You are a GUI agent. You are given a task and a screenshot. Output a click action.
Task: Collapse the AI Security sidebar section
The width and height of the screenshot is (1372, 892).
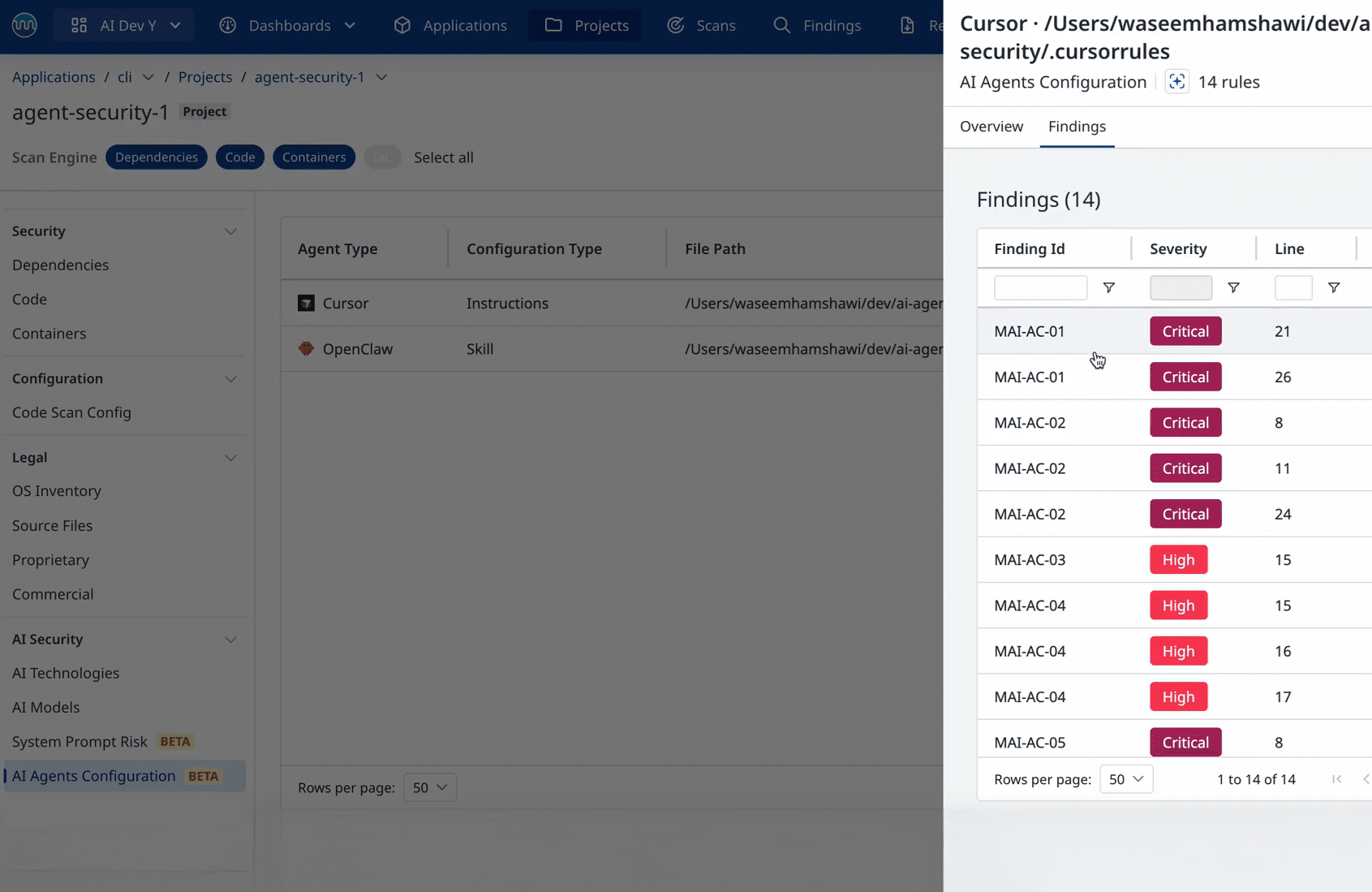pos(230,640)
